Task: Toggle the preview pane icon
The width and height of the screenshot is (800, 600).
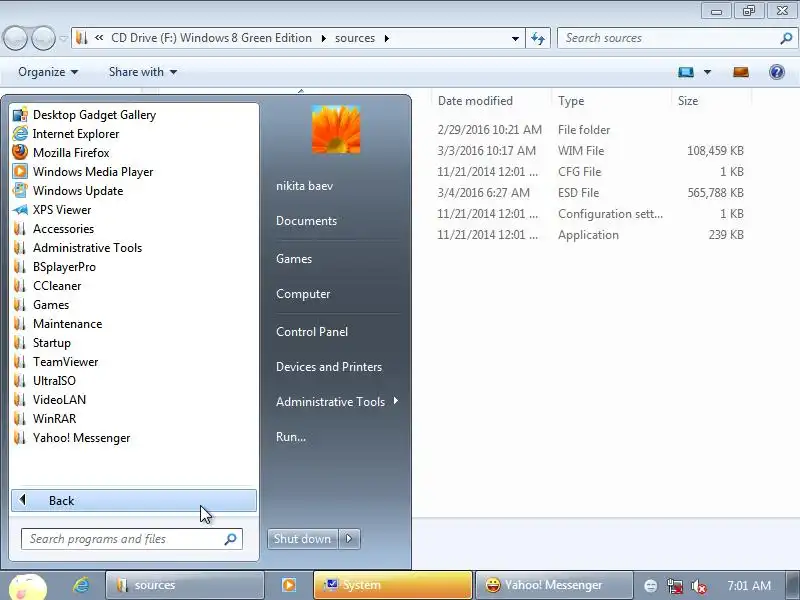Action: tap(741, 72)
